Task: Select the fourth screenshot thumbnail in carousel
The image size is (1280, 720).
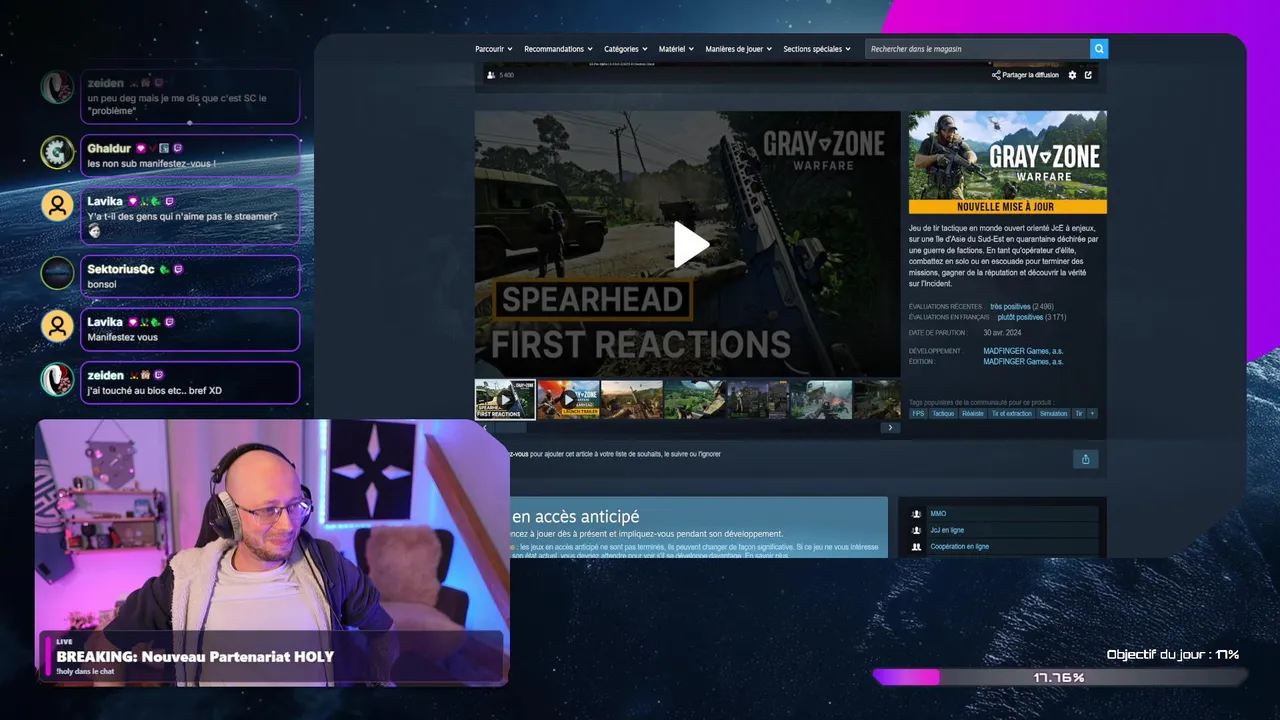Action: [x=695, y=399]
